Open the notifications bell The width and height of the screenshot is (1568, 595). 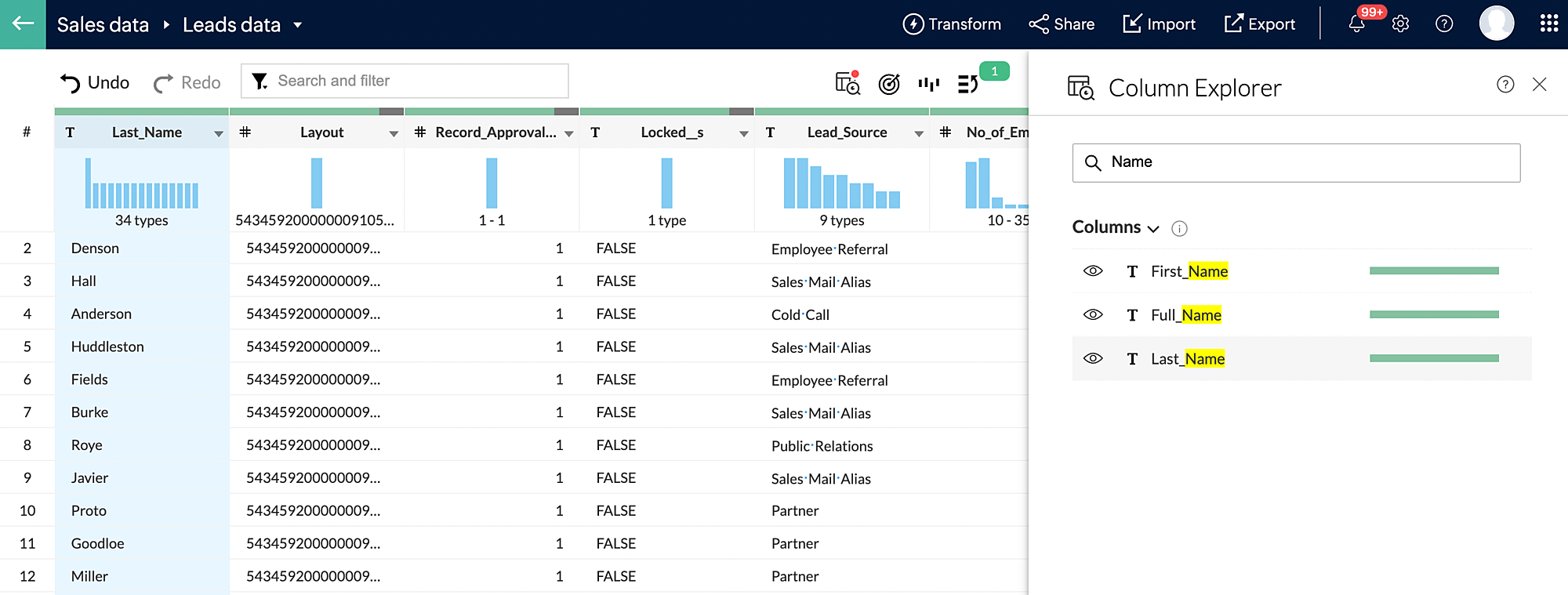click(x=1357, y=24)
